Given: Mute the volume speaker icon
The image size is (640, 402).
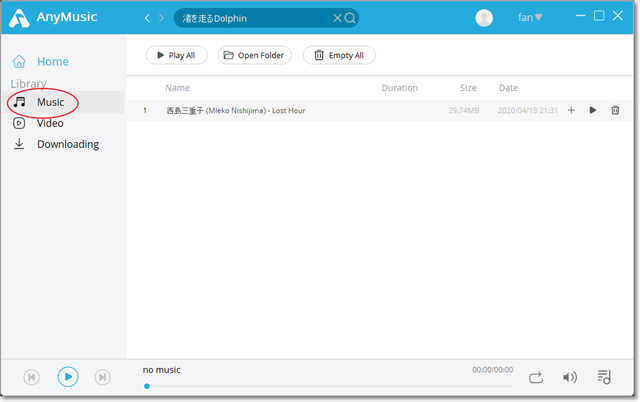Looking at the screenshot, I should click(x=570, y=377).
